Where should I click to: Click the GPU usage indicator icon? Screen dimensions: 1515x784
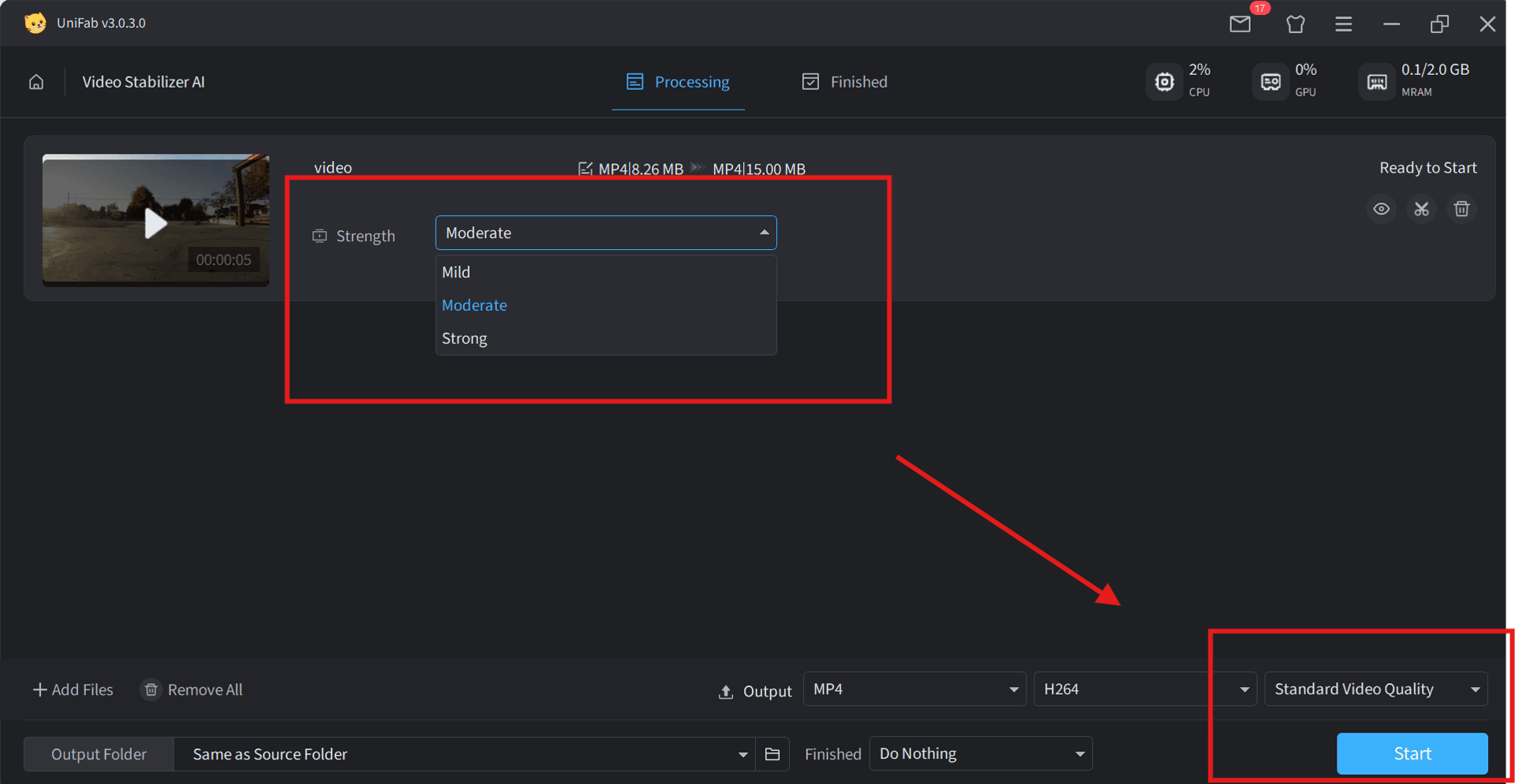coord(1270,81)
